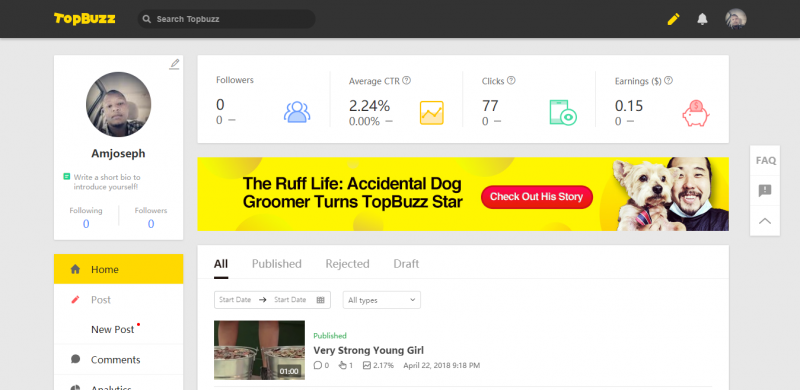Screen dimensions: 800x390
Task: Click the CTR stat icon on the post
Action: (x=366, y=365)
